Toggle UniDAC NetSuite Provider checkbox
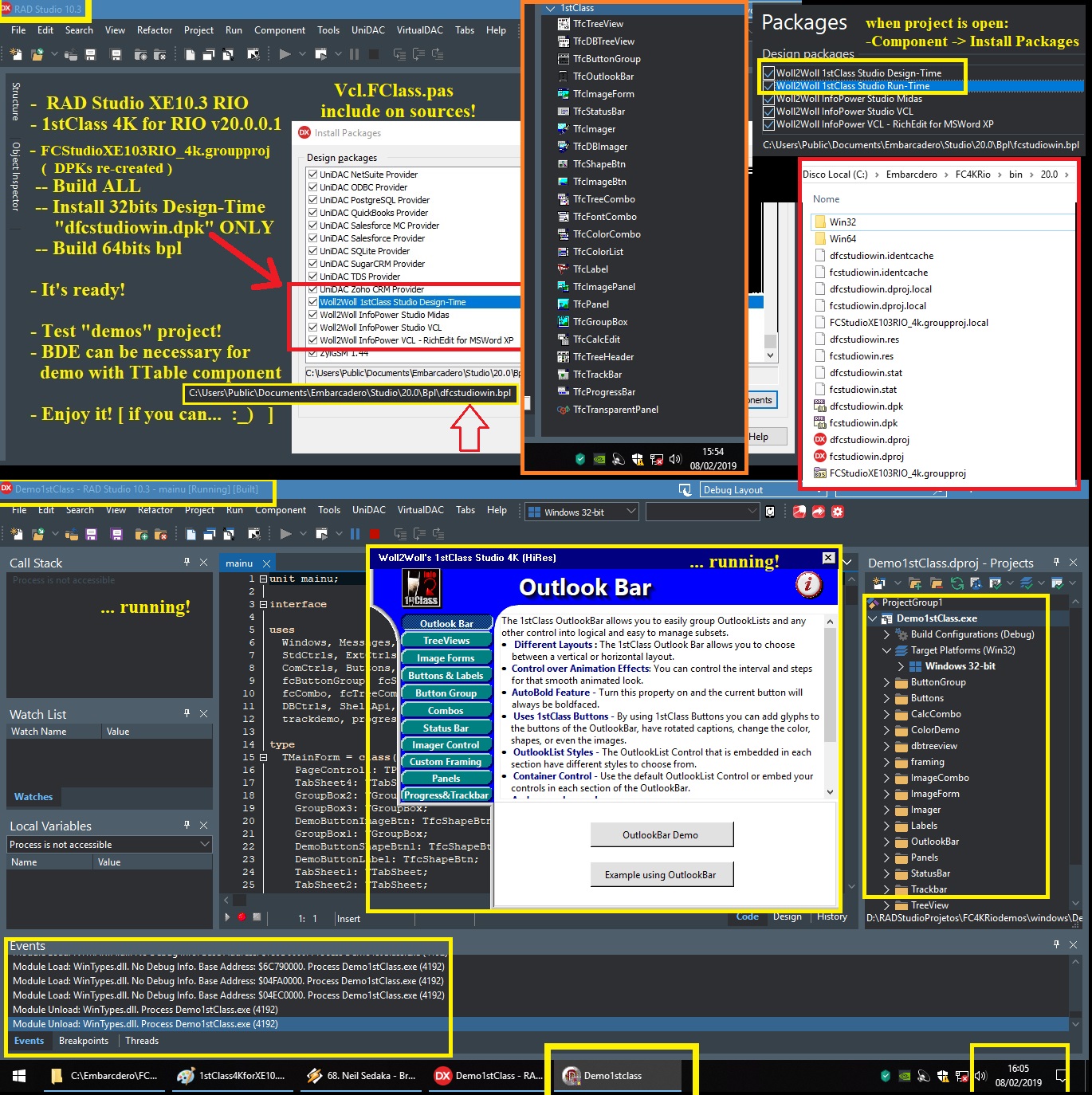 312,175
